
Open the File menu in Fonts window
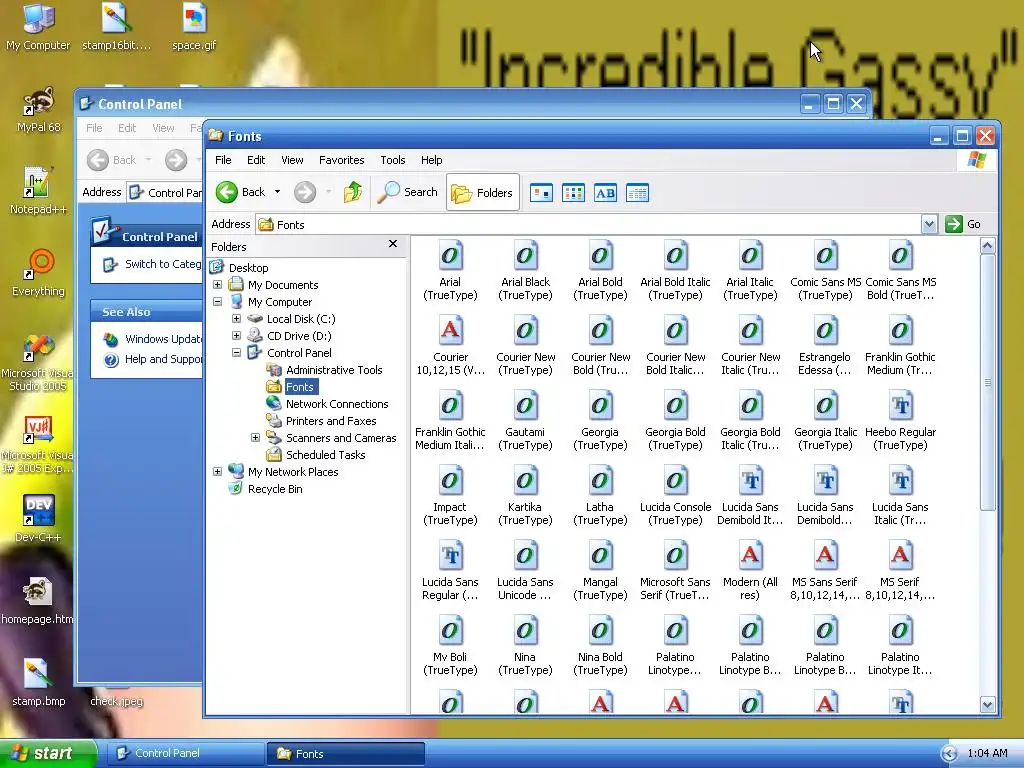(223, 160)
